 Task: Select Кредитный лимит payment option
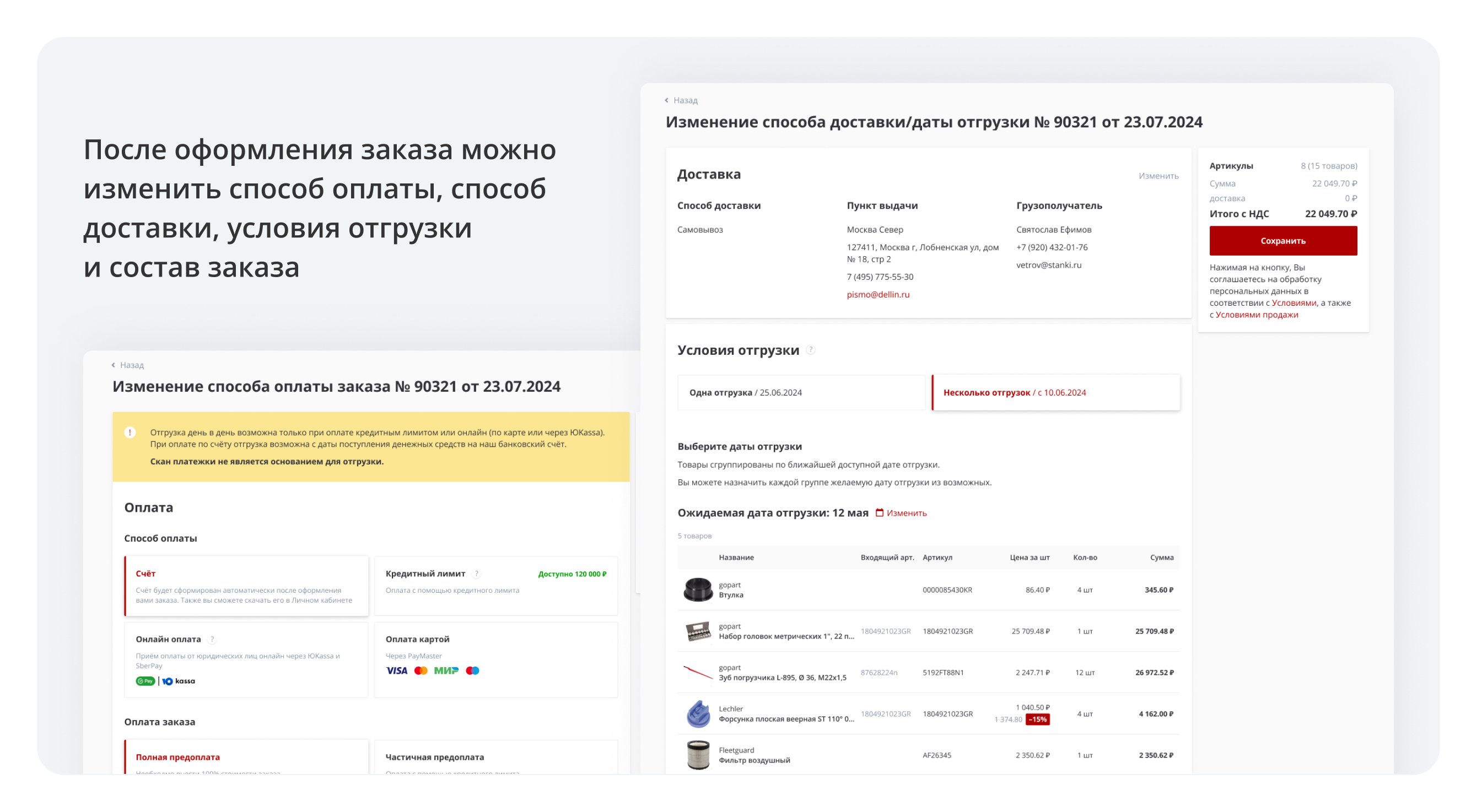tap(495, 586)
